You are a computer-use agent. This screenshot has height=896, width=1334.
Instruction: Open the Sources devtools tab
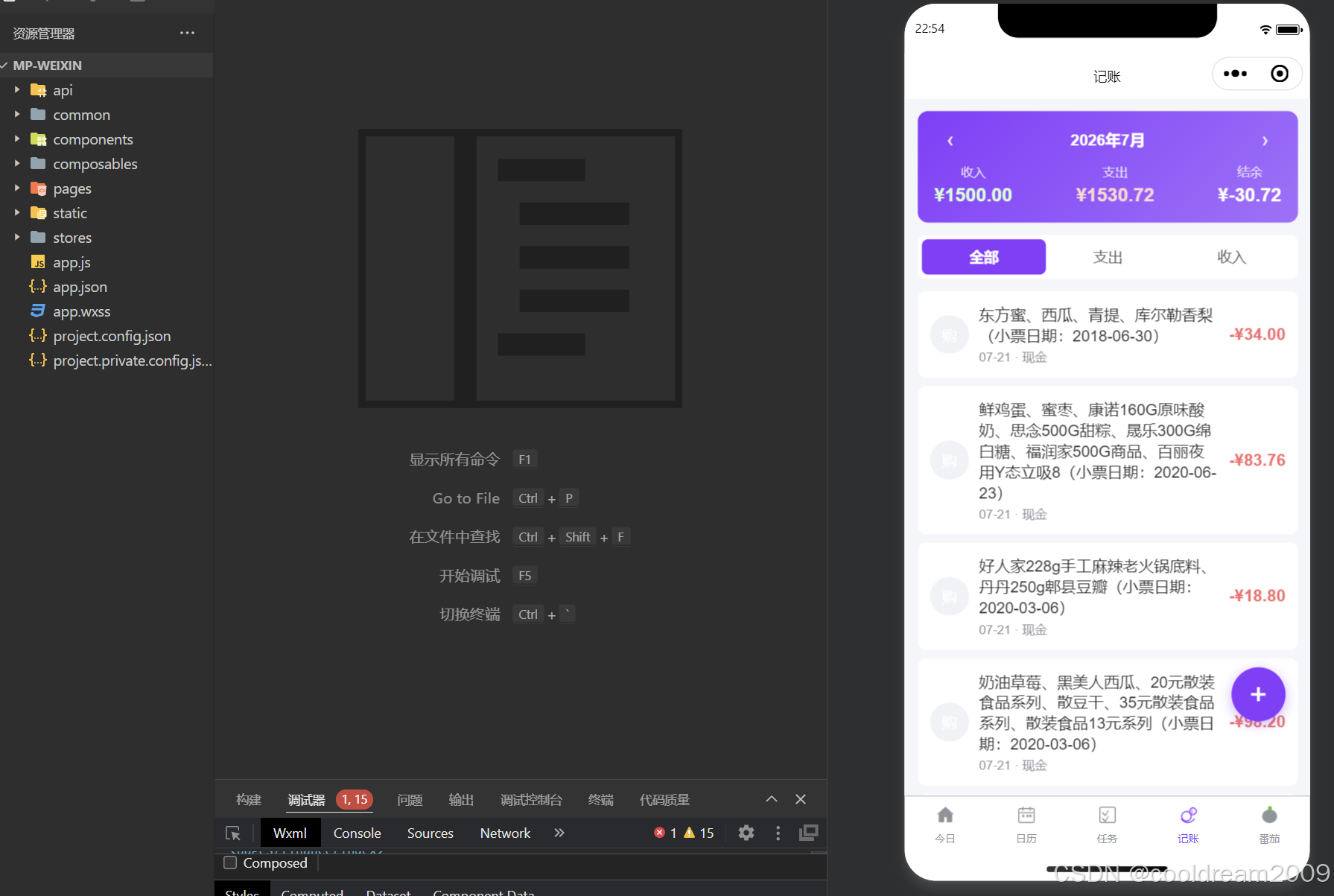(431, 833)
